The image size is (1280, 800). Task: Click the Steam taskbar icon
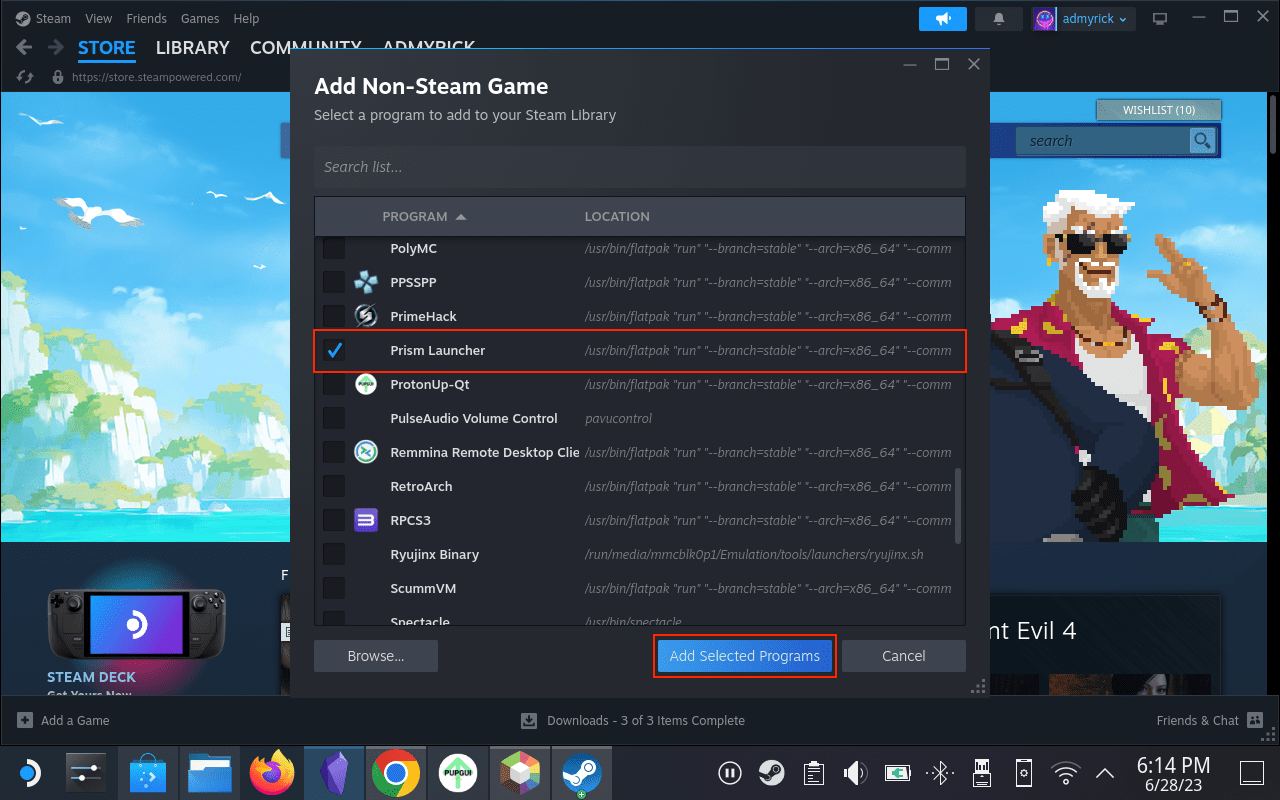[580, 773]
